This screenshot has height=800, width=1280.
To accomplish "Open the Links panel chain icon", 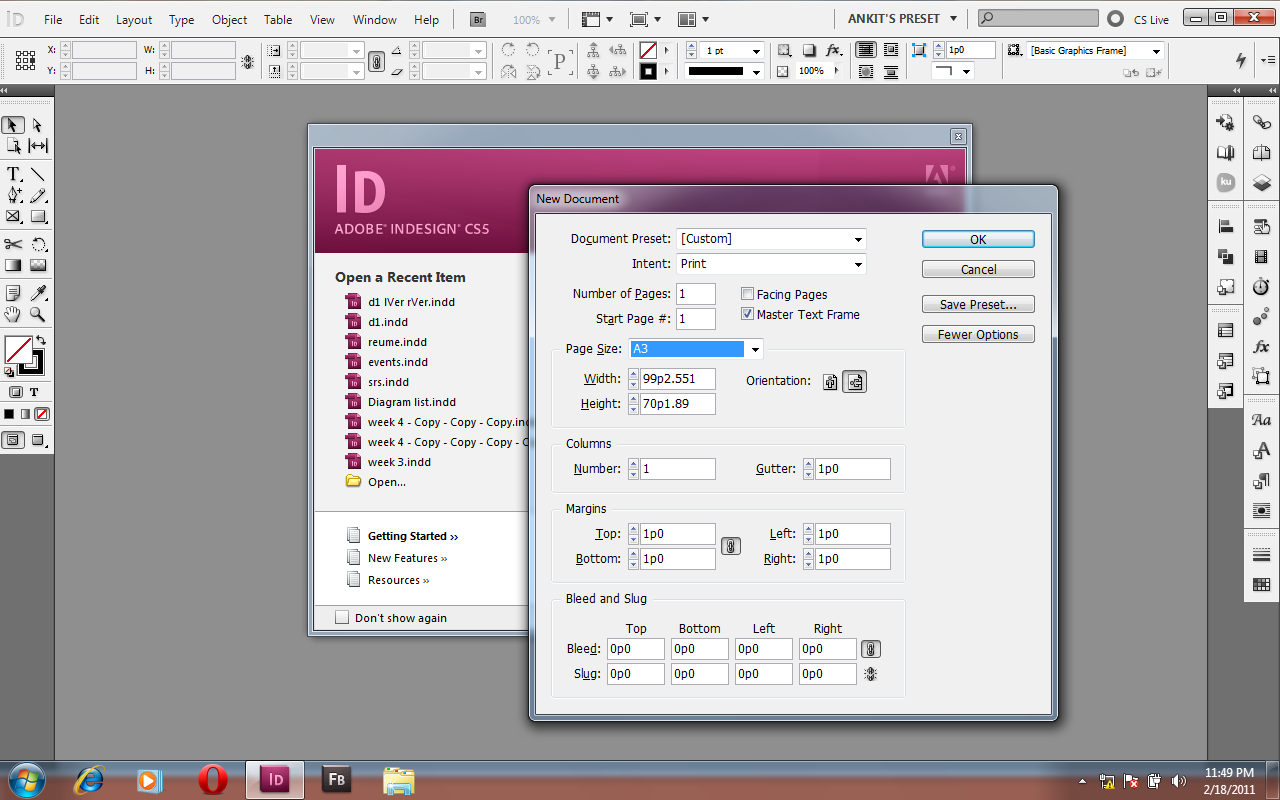I will pyautogui.click(x=1261, y=122).
